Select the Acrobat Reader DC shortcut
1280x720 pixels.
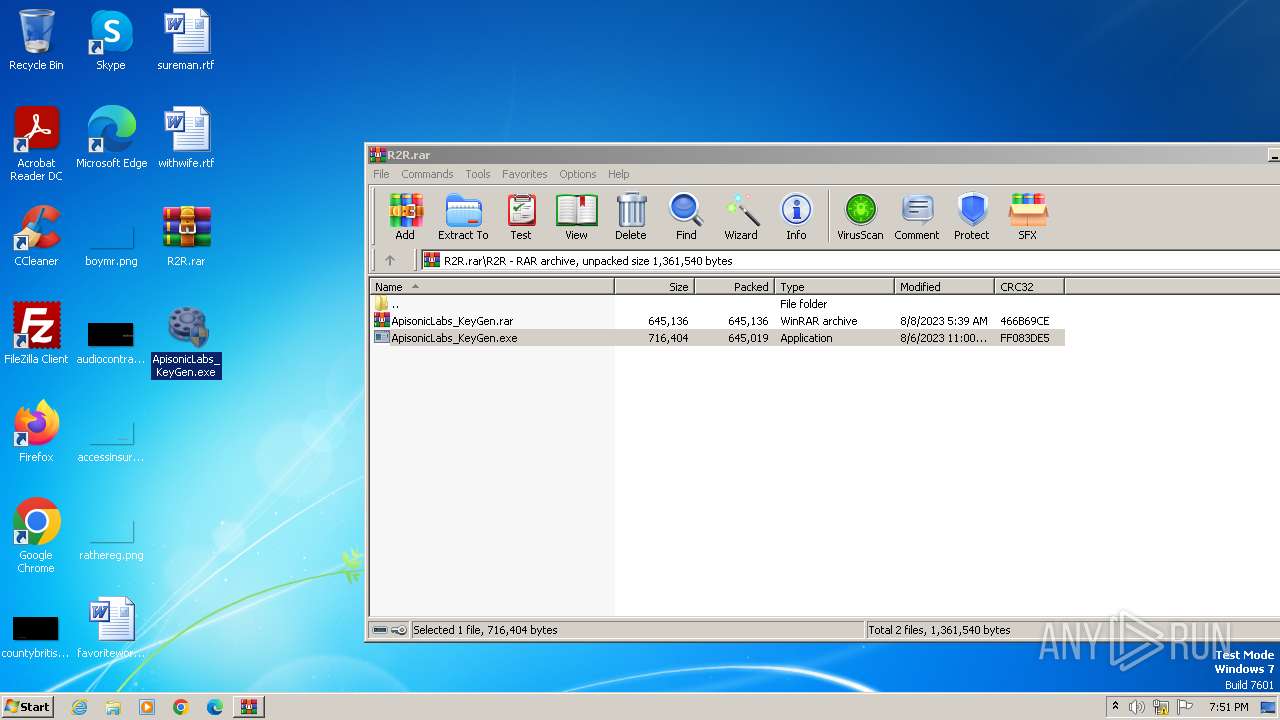pyautogui.click(x=36, y=144)
